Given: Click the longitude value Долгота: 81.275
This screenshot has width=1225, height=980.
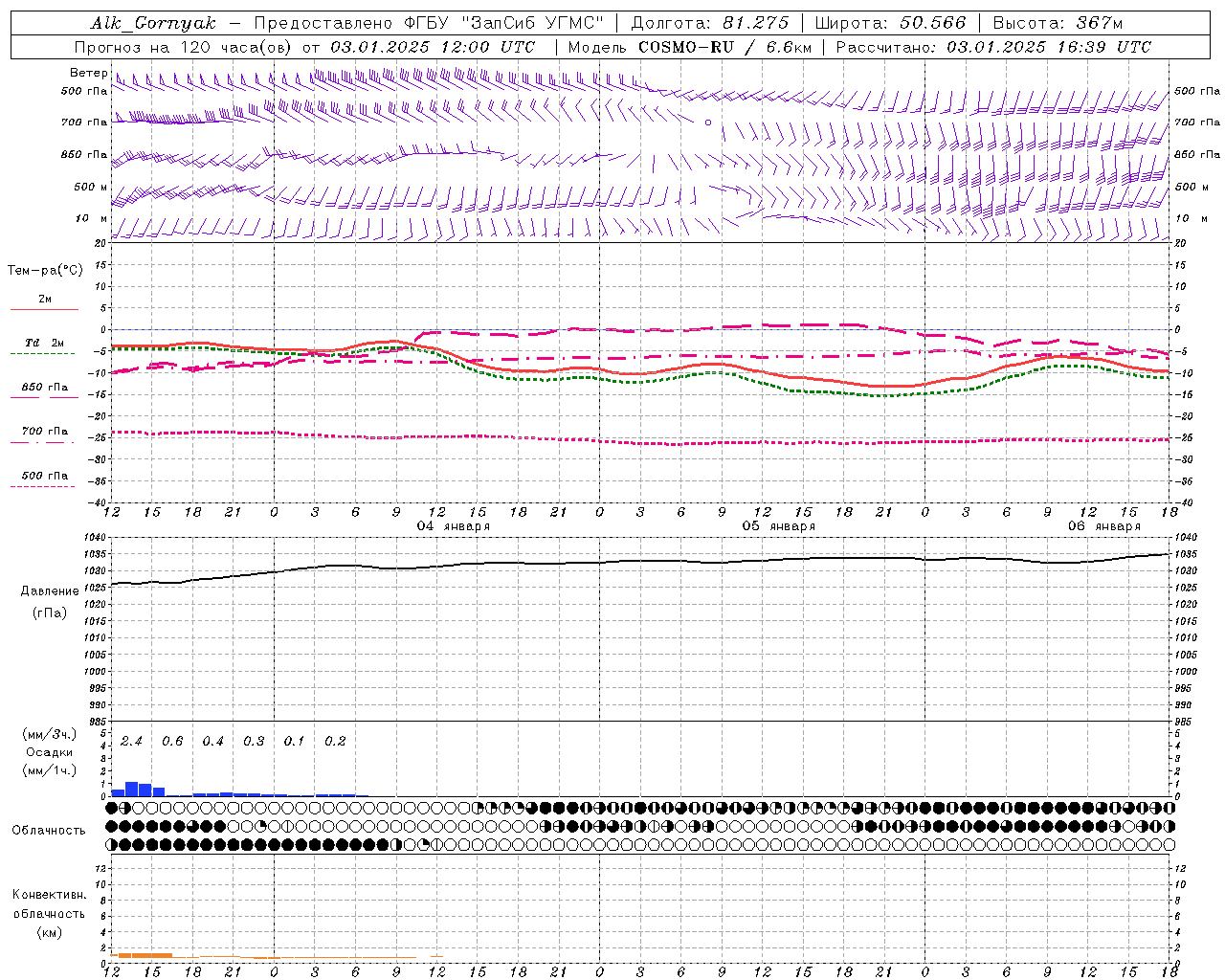Looking at the screenshot, I should tap(710, 23).
